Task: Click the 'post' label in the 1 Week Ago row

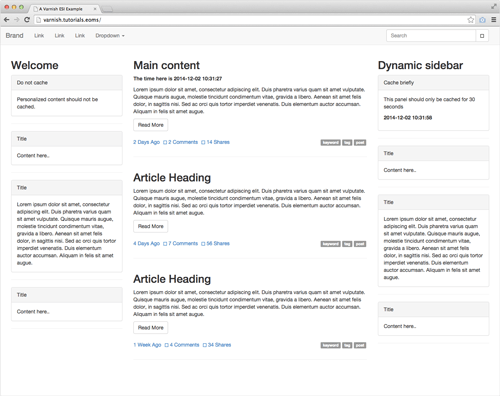Action: click(x=360, y=345)
